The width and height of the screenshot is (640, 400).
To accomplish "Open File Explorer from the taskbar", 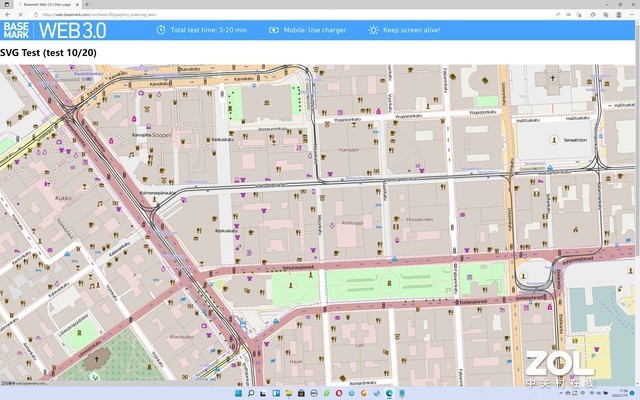I will pos(289,393).
